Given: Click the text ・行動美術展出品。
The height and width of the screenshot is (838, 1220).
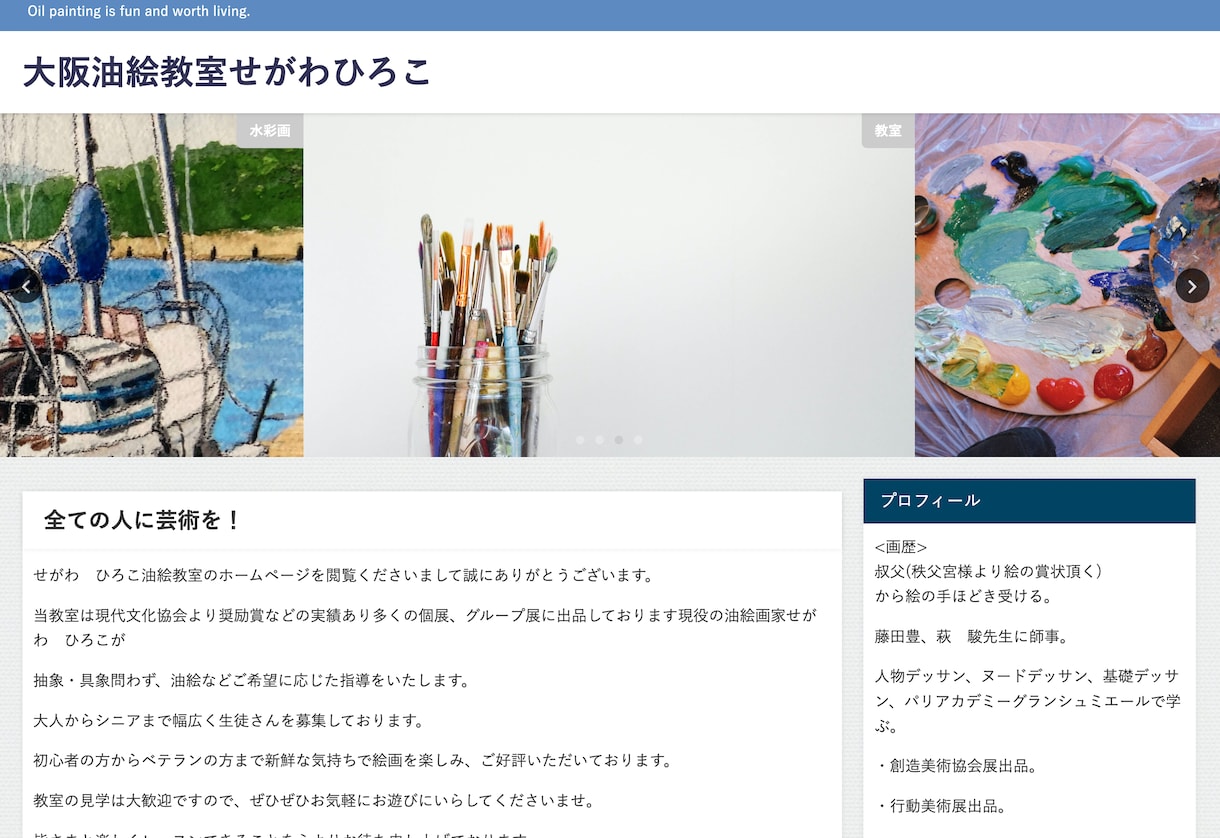Looking at the screenshot, I should 942,807.
